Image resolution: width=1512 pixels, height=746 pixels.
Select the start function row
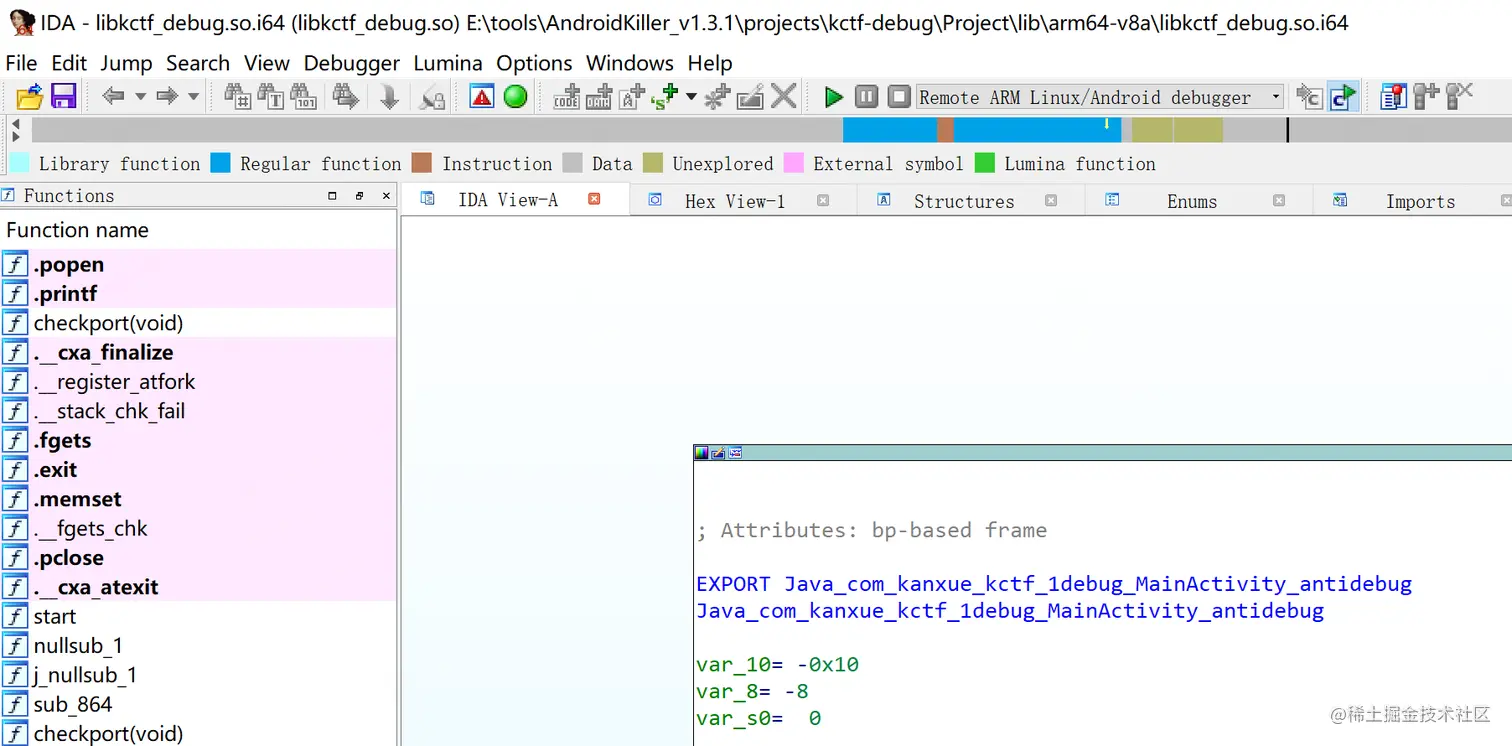(x=199, y=616)
